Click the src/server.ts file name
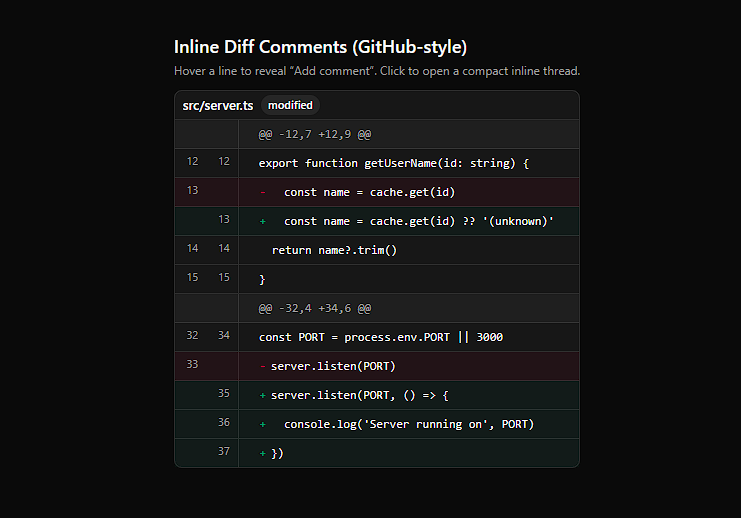The width and height of the screenshot is (741, 518). point(218,105)
